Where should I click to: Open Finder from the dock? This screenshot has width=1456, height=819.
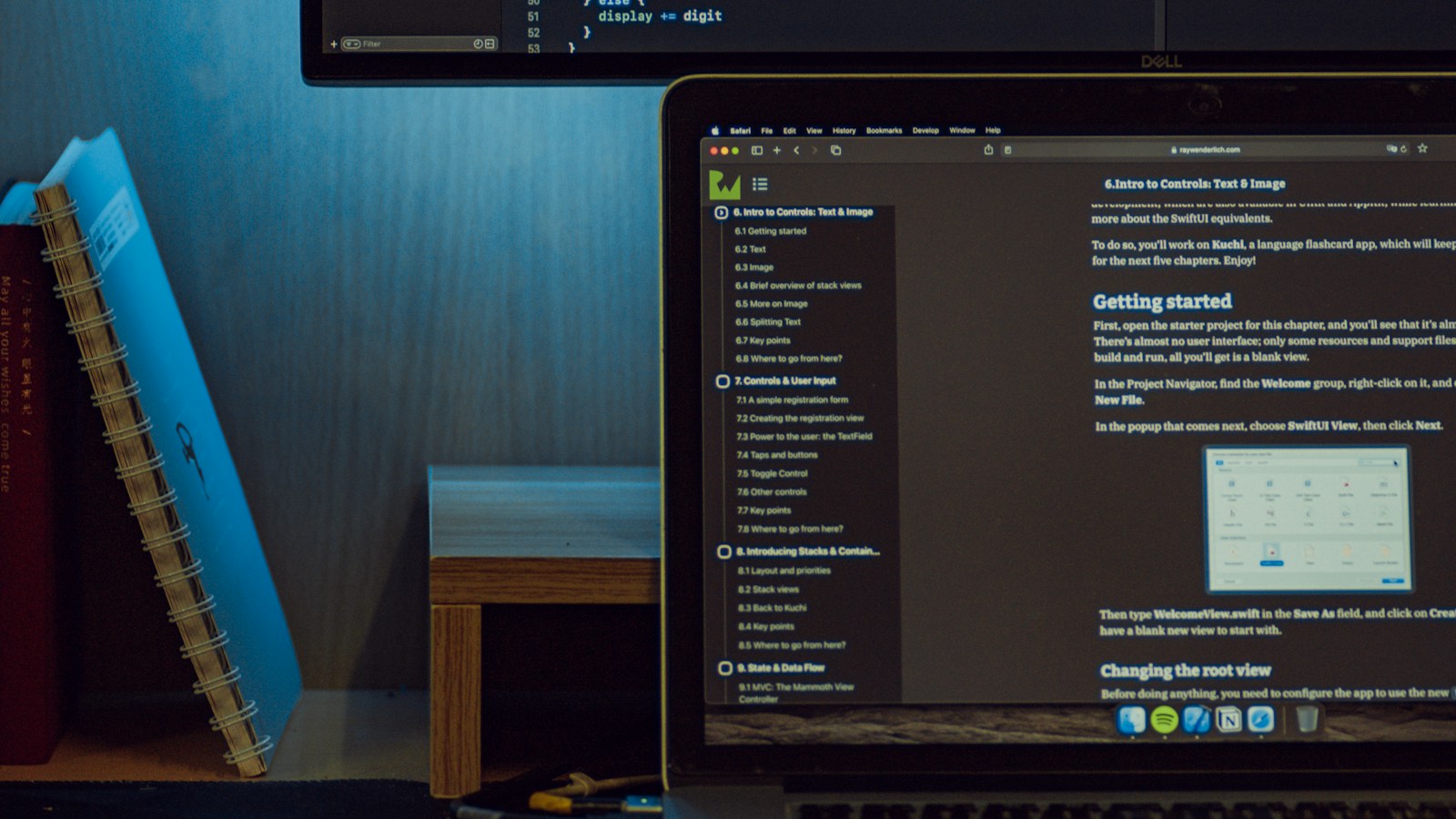point(1132,720)
